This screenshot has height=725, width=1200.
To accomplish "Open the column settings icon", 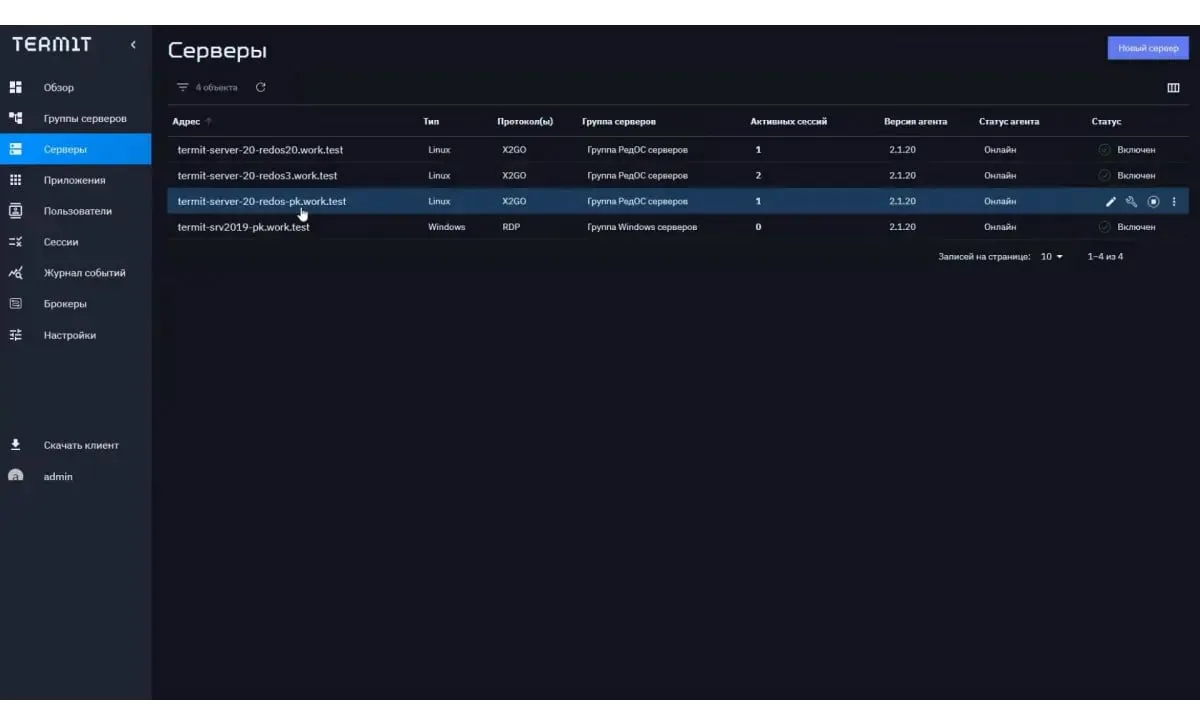I will pos(1173,88).
